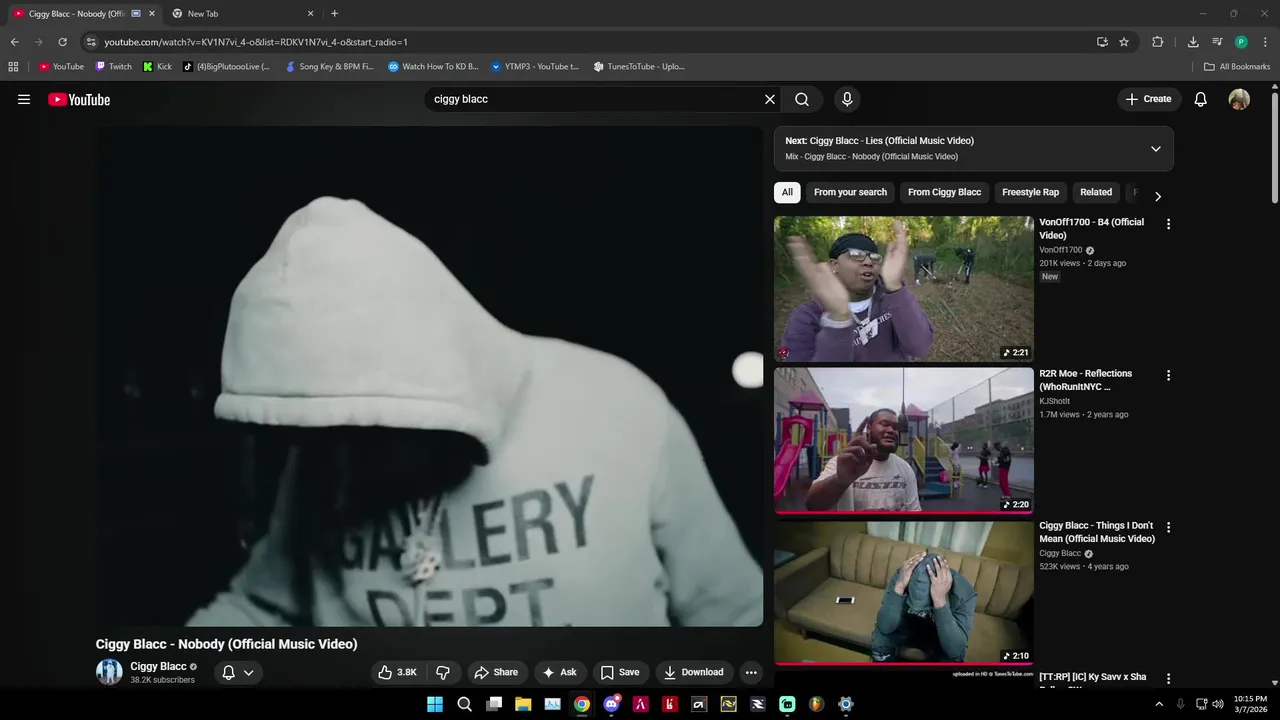Image resolution: width=1280 pixels, height=720 pixels.
Task: Open Song Key & BPM Finder bookmark
Action: tap(330, 67)
